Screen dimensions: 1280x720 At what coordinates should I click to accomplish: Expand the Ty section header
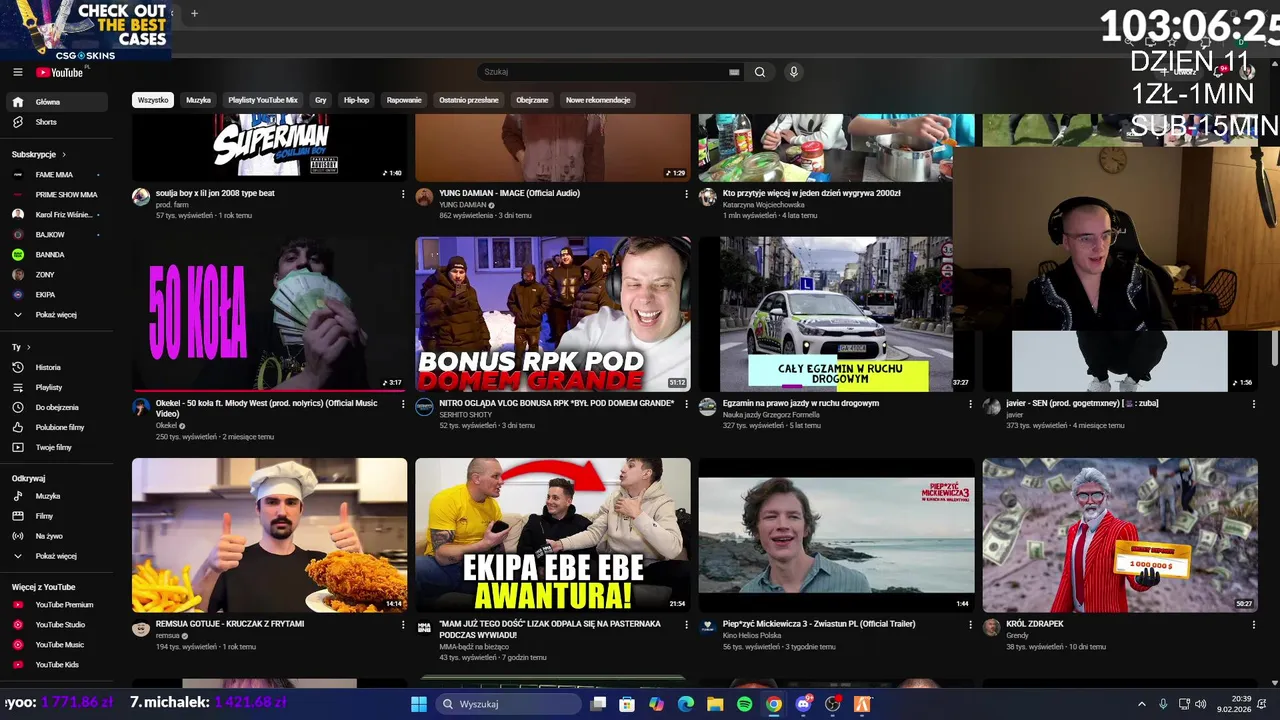21,347
